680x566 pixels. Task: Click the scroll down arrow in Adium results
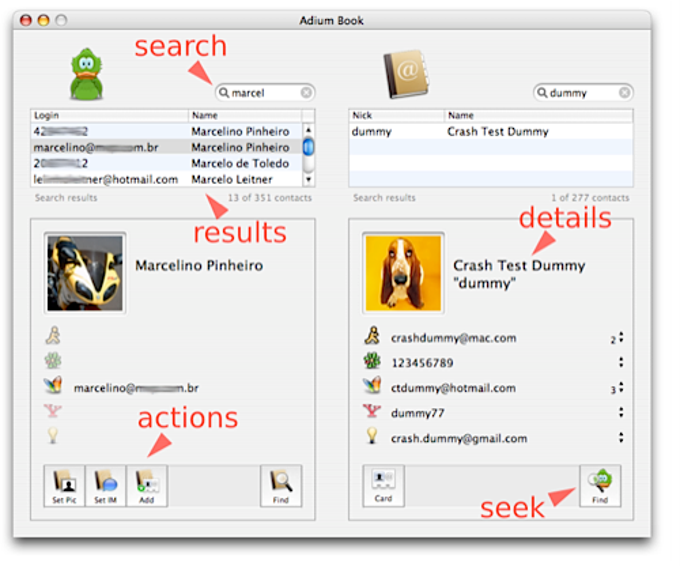pyautogui.click(x=308, y=179)
